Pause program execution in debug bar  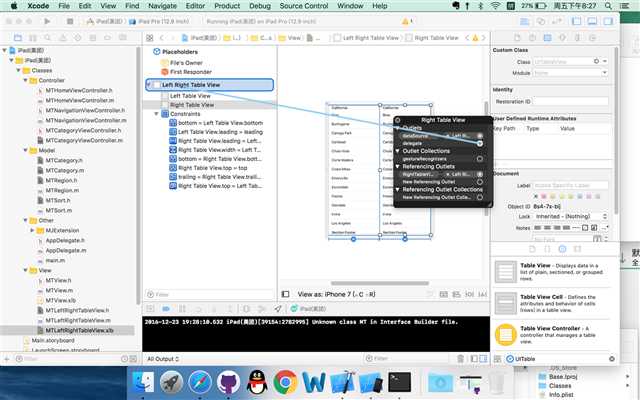pyautogui.click(x=182, y=309)
